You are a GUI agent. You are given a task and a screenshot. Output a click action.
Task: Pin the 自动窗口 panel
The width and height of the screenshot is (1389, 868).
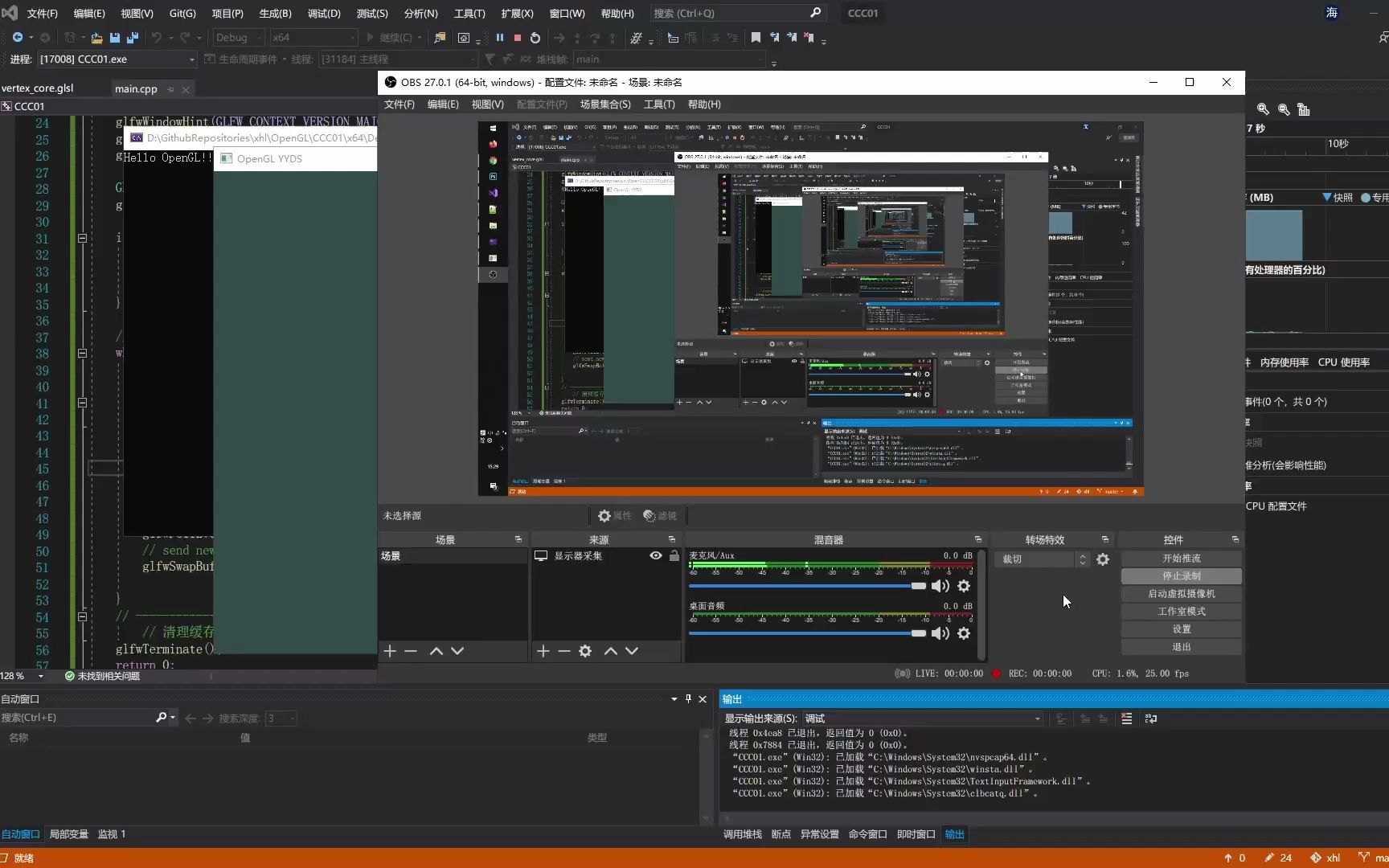tap(688, 698)
